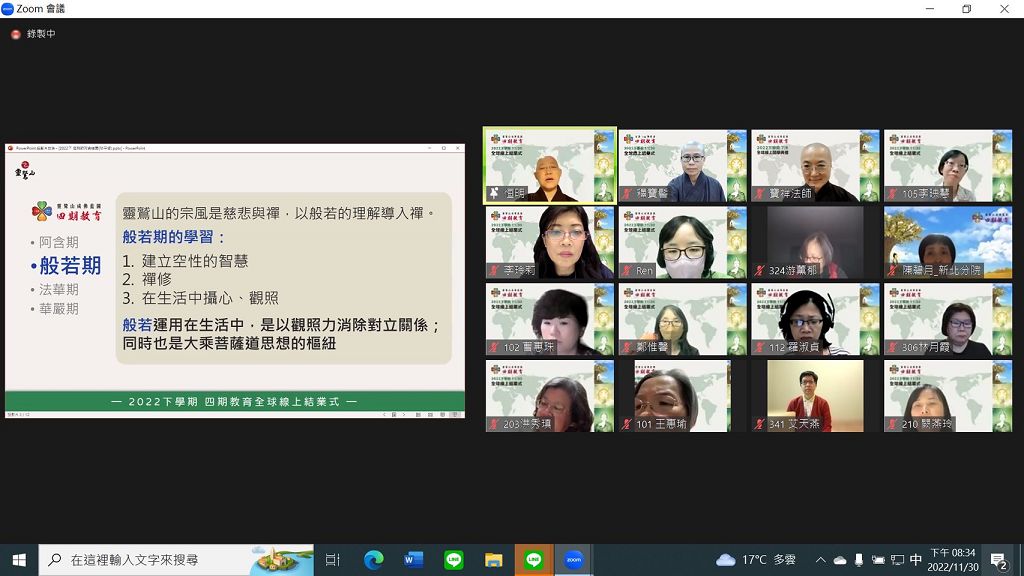This screenshot has height=576, width=1024.
Task: Open Microsoft Edge from the taskbar
Action: point(374,560)
